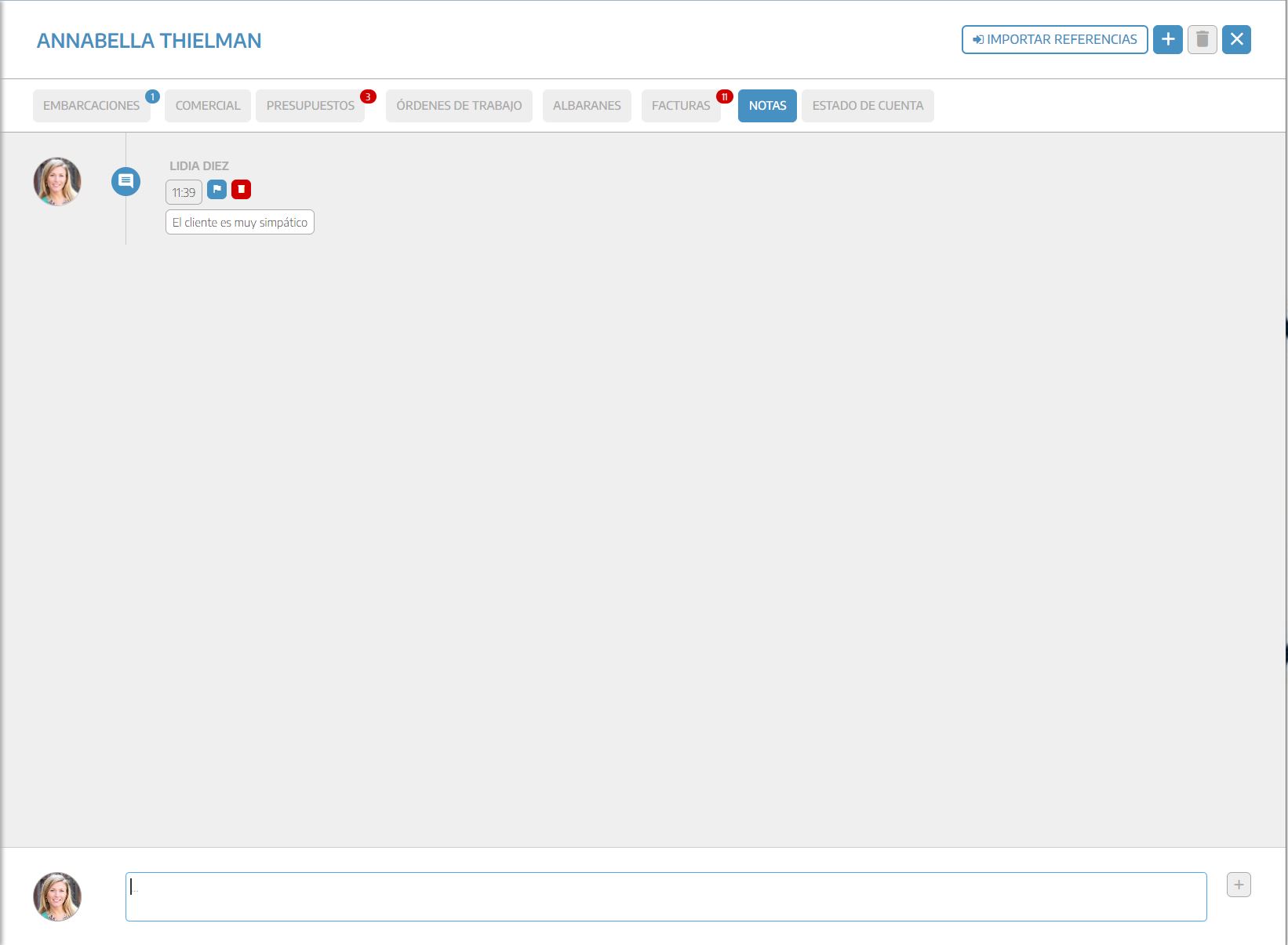This screenshot has height=945, width=1288.
Task: Select the Notas tab
Action: (767, 106)
